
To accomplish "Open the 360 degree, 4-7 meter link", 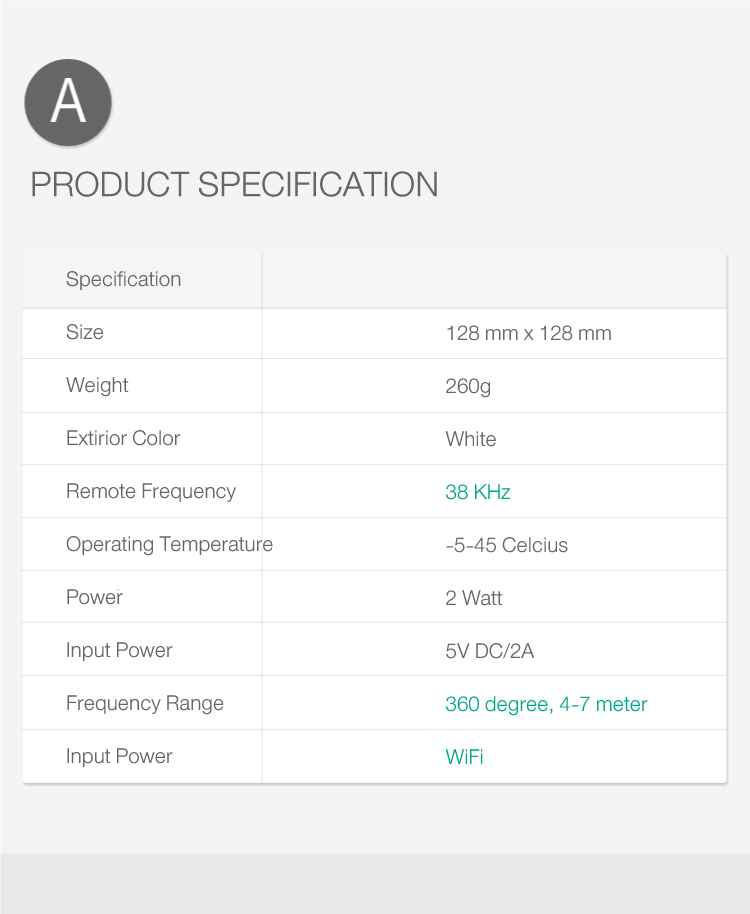I will (x=546, y=704).
